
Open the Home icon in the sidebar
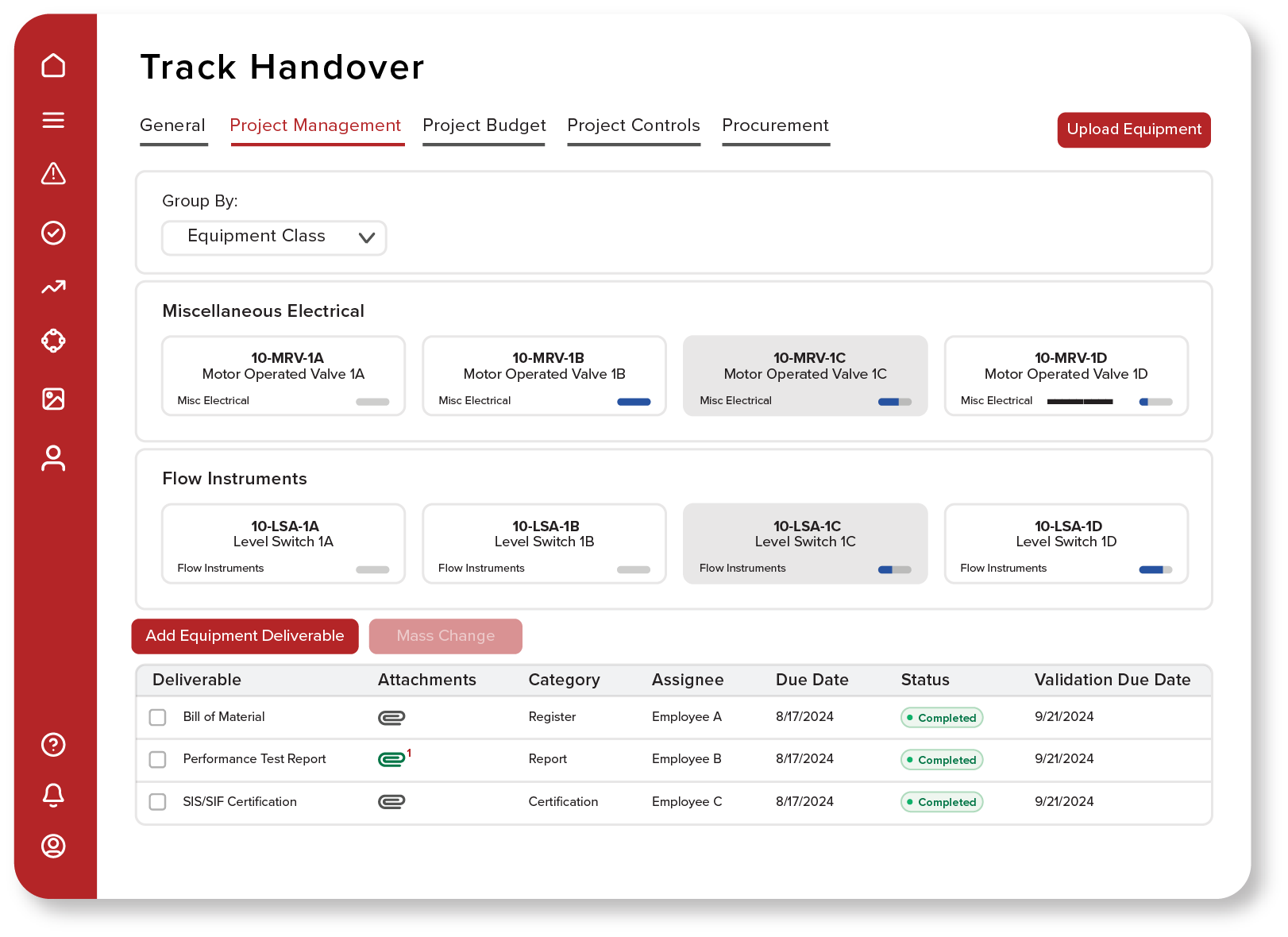coord(53,66)
